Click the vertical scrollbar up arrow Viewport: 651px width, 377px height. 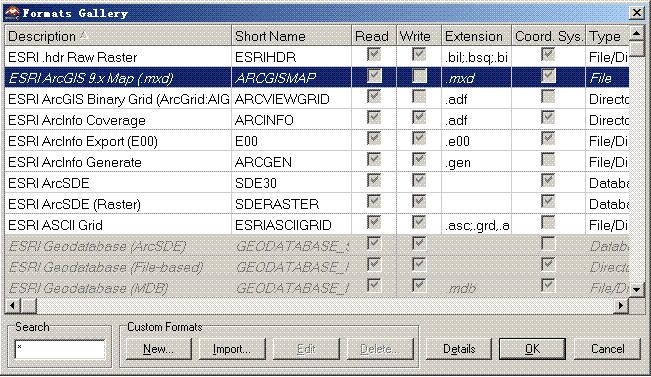[637, 32]
